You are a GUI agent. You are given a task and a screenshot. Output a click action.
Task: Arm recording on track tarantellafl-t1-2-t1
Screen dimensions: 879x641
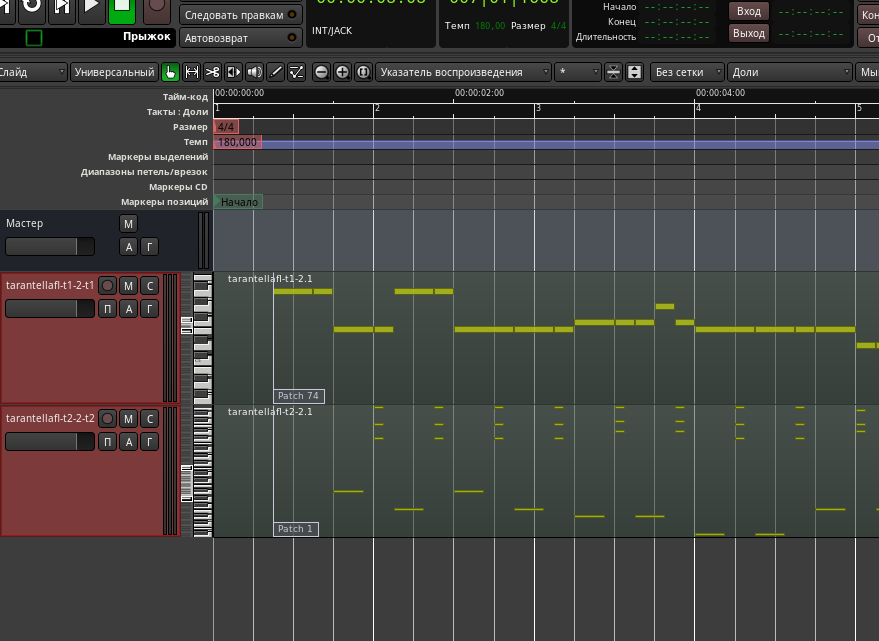108,286
